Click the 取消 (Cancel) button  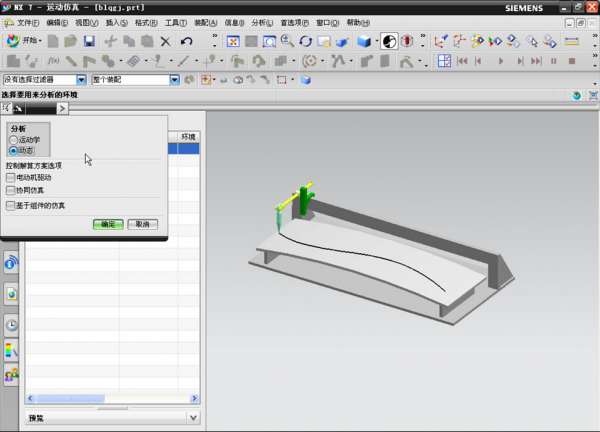coord(143,224)
